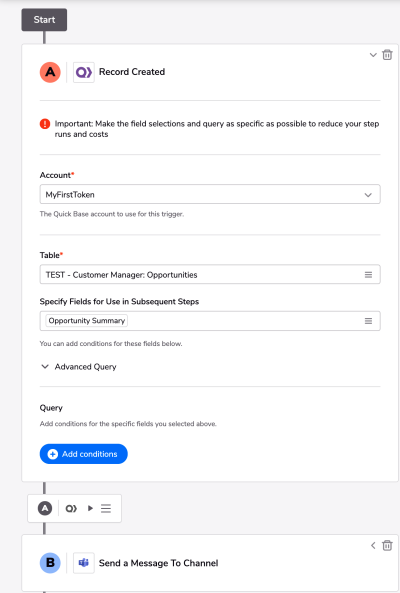Click the Quickbase logo icon in step A
This screenshot has width=400, height=593.
[84, 72]
